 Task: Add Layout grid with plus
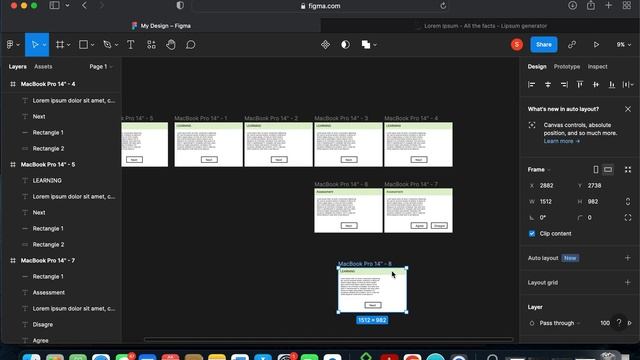[628, 282]
